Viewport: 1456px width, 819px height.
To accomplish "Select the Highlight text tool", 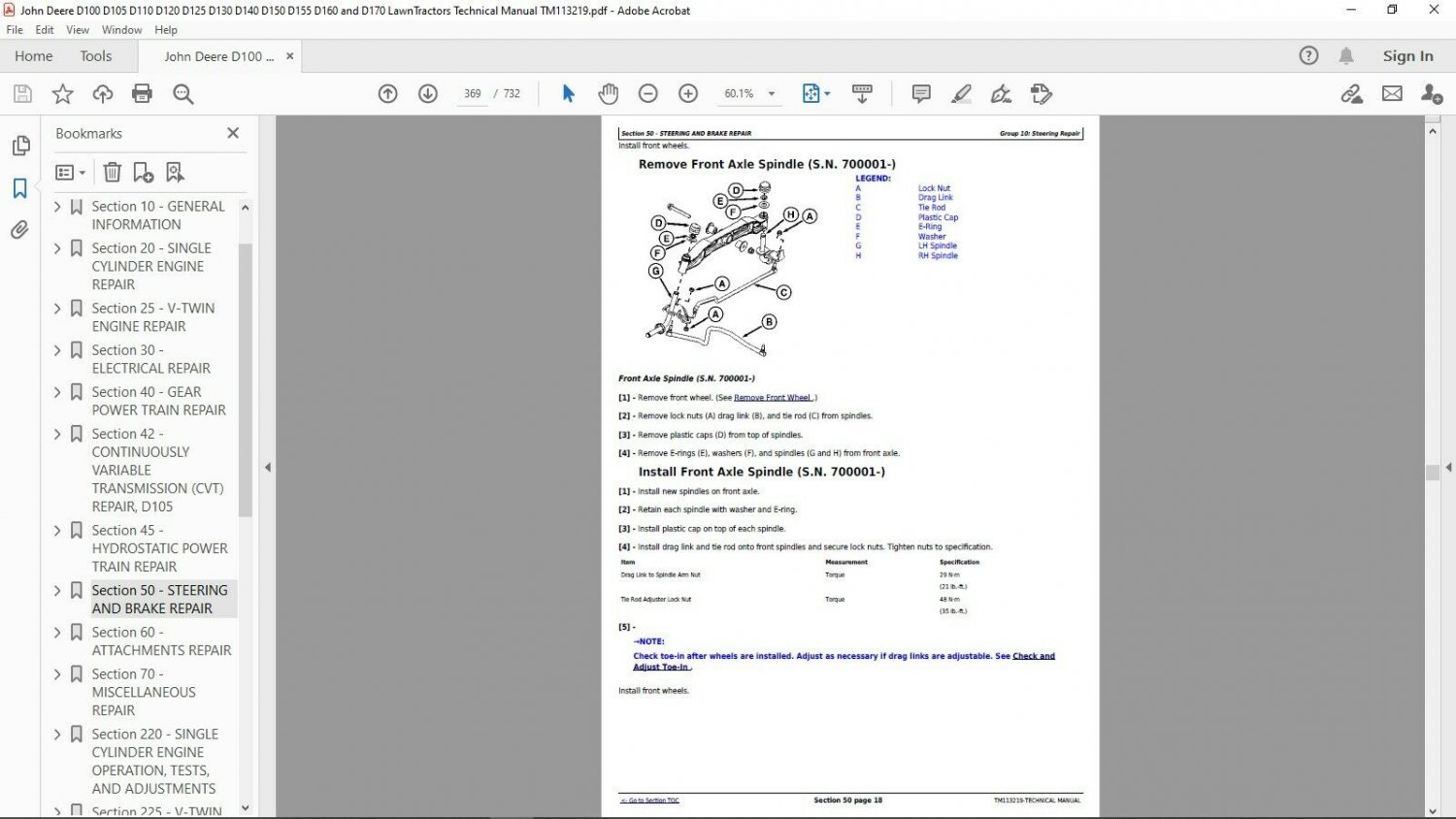I will point(961,93).
